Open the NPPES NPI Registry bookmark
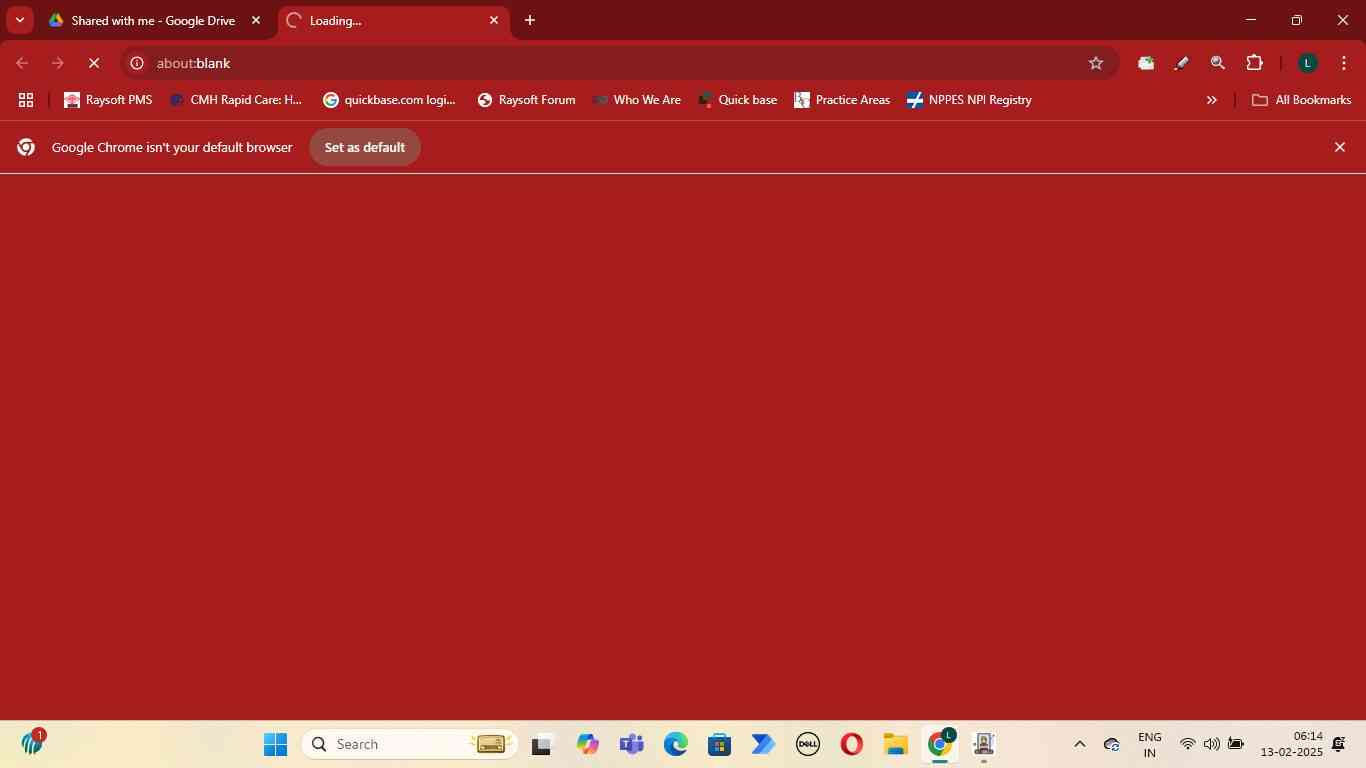 click(x=968, y=100)
